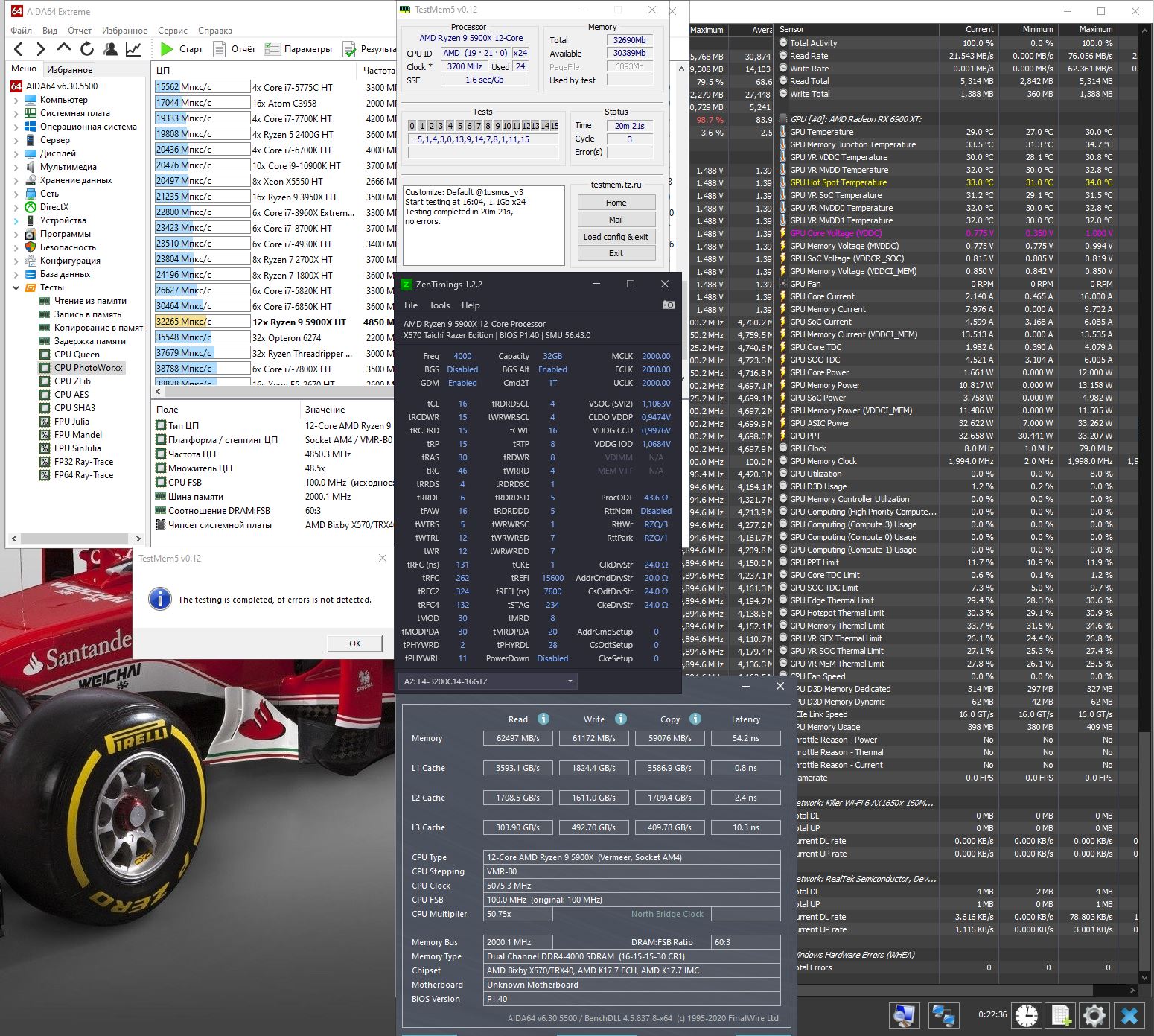Select FP64 Ray-Trace benchmark
Image resolution: width=1154 pixels, height=1036 pixels.
point(83,475)
